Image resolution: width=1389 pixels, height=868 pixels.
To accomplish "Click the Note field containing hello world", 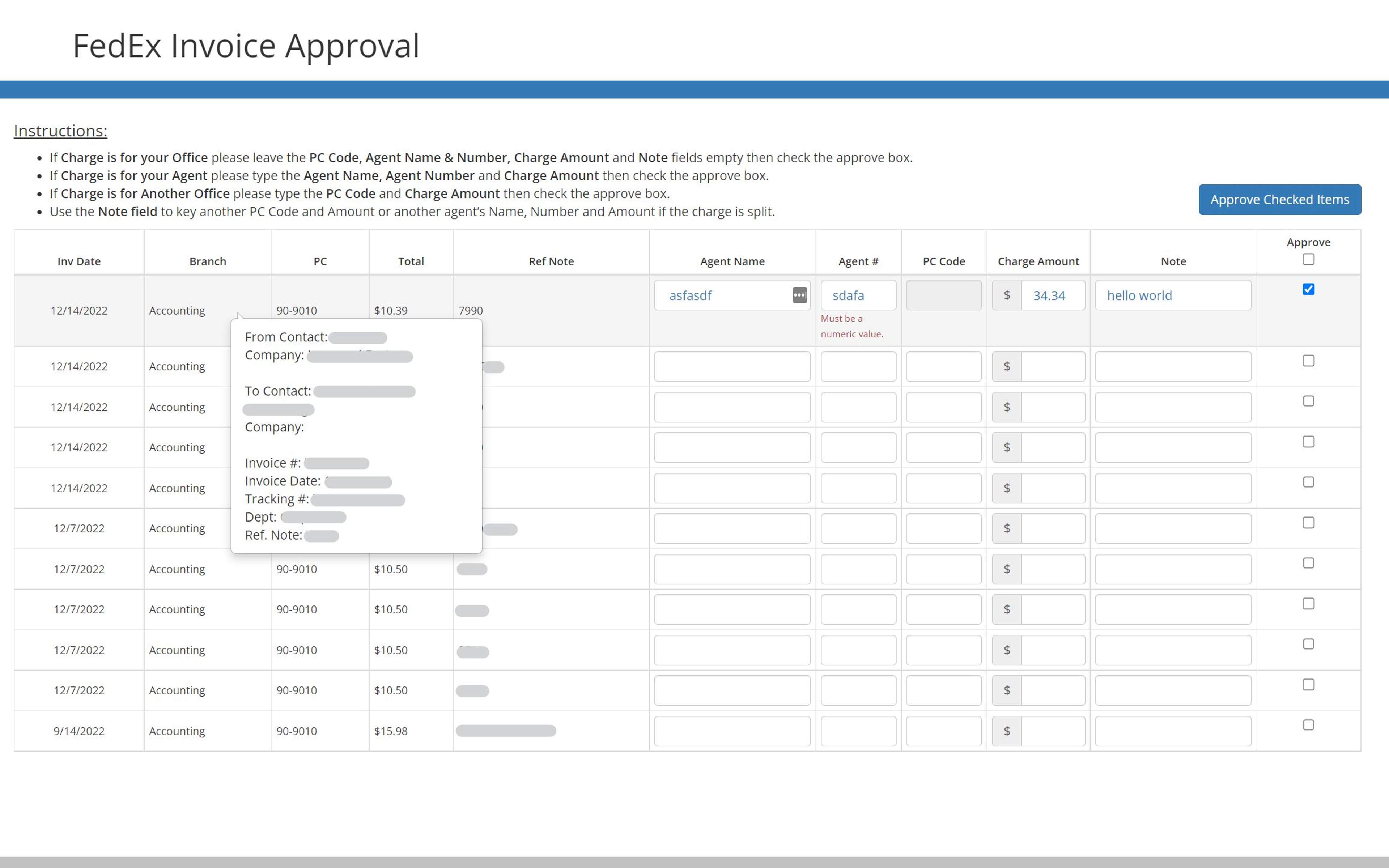I will 1173,295.
